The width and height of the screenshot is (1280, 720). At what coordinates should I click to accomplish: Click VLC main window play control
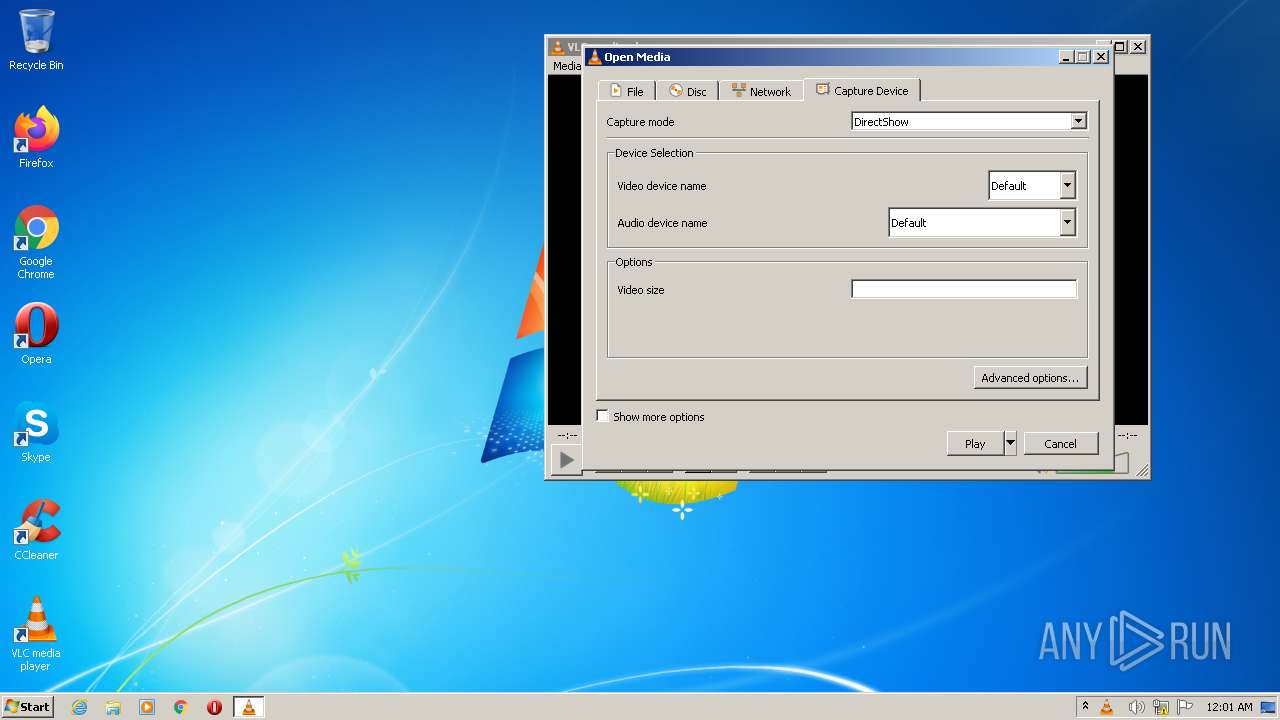click(x=567, y=460)
